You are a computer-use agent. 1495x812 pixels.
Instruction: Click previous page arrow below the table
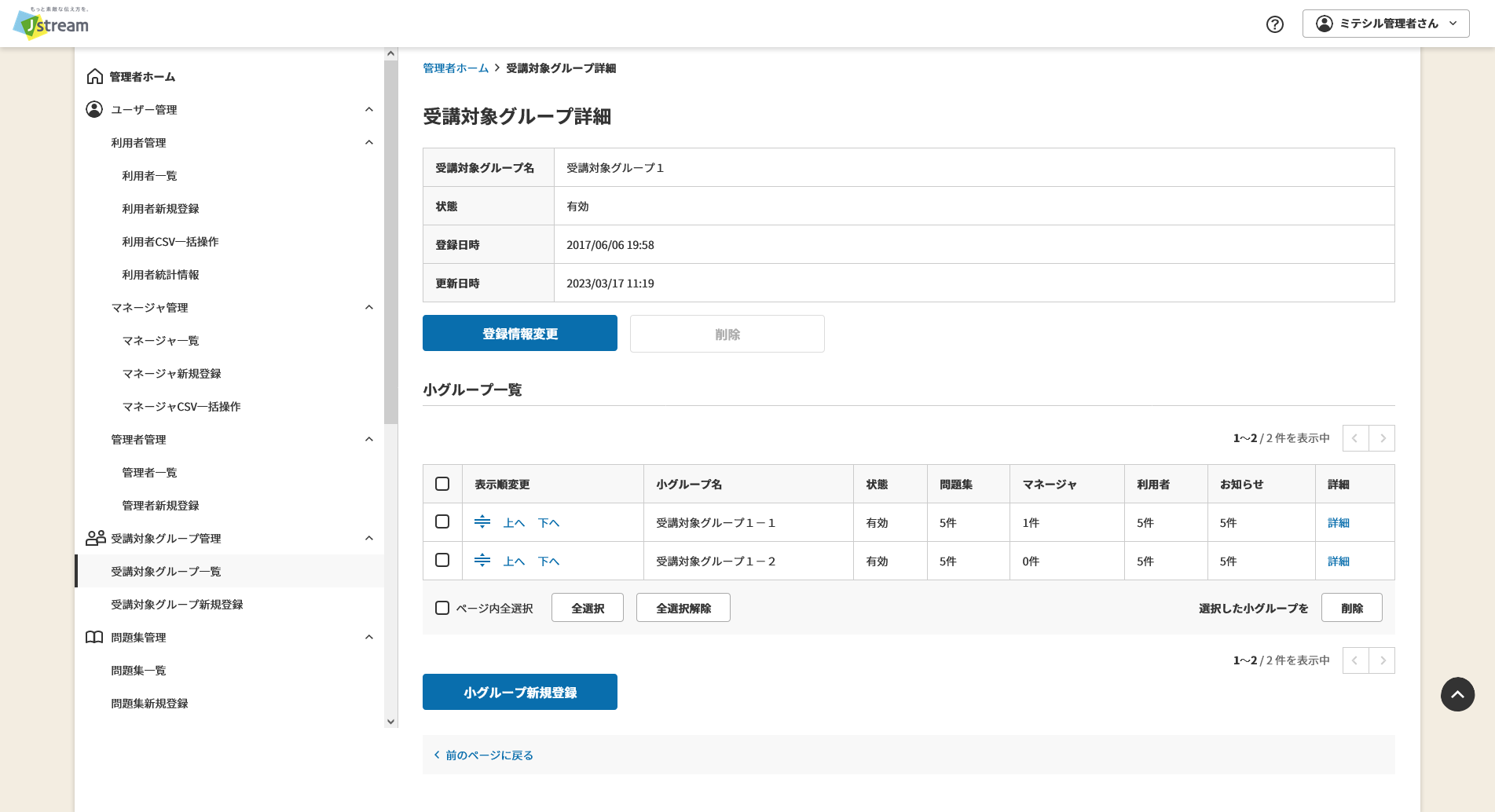point(1355,660)
